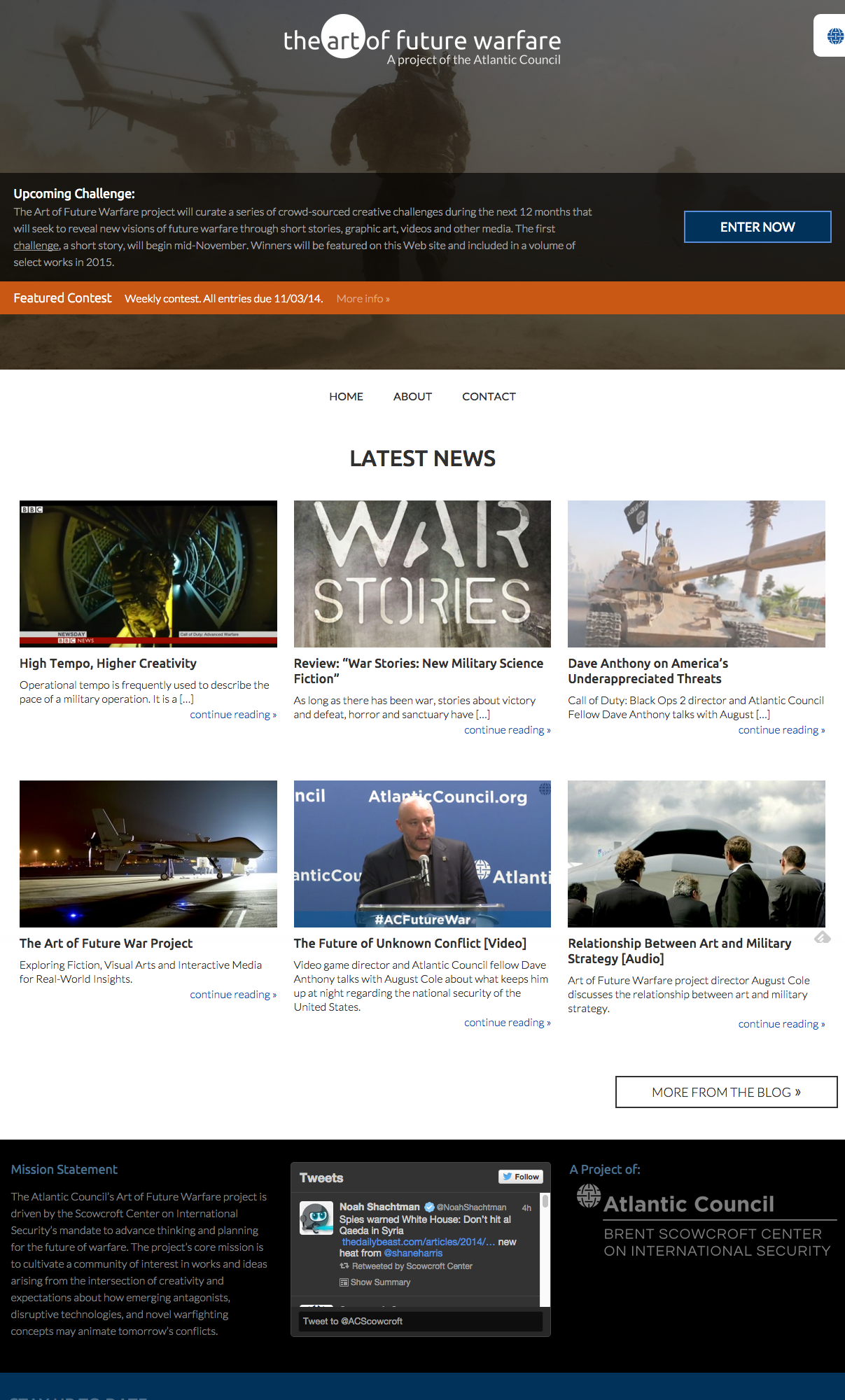Click Brent Scowcroft Center on International Security text
Screen dimensions: 845x1400
(717, 1242)
